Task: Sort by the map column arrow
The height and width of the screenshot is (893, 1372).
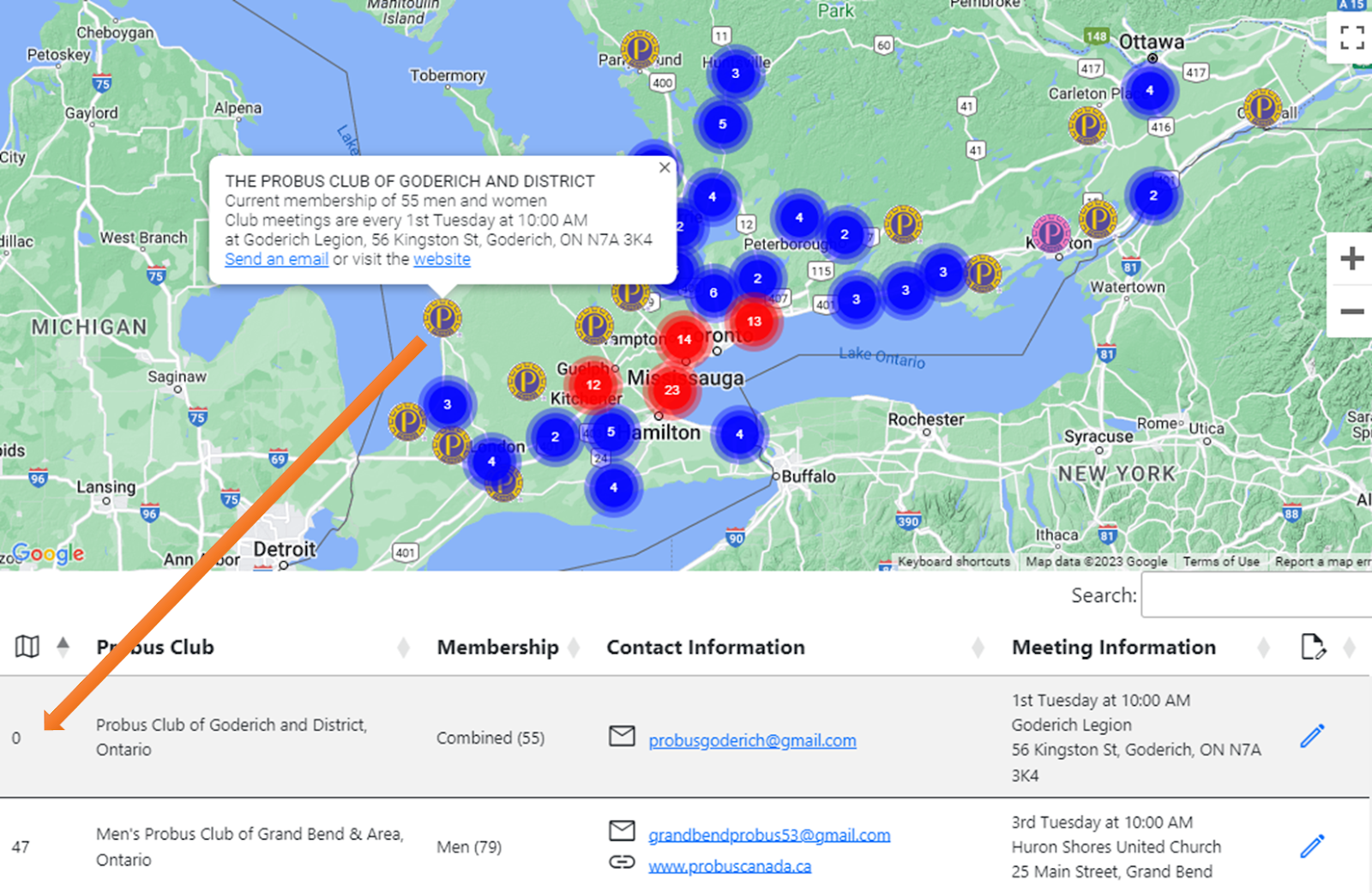Action: [63, 646]
